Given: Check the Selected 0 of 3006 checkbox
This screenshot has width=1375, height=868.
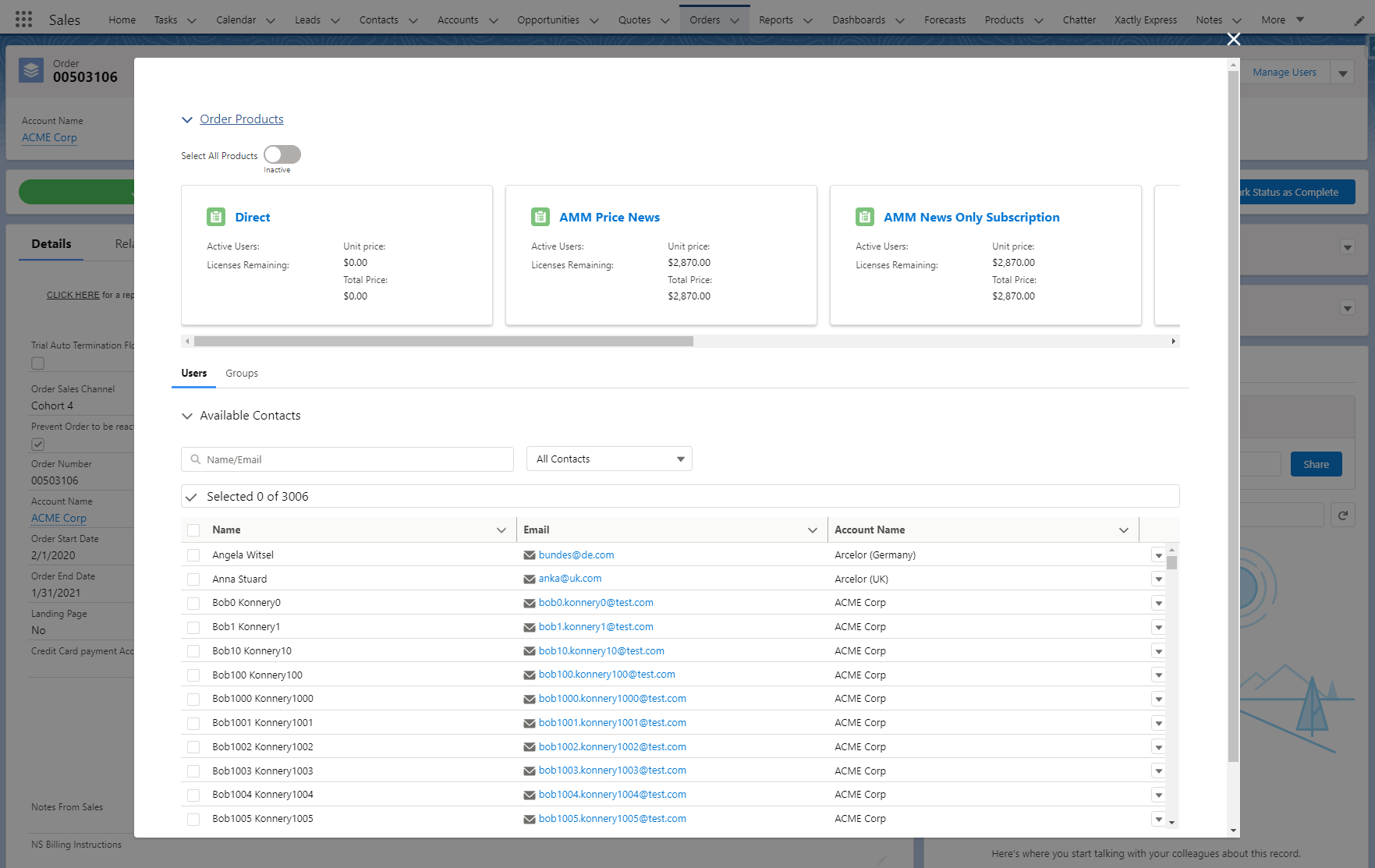Looking at the screenshot, I should coord(191,495).
